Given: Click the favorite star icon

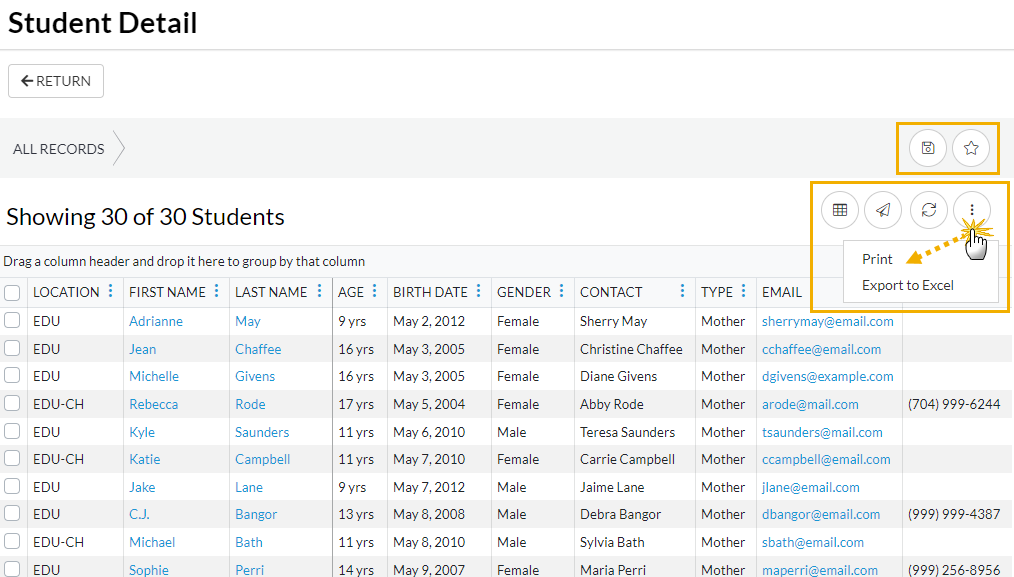Looking at the screenshot, I should (971, 149).
